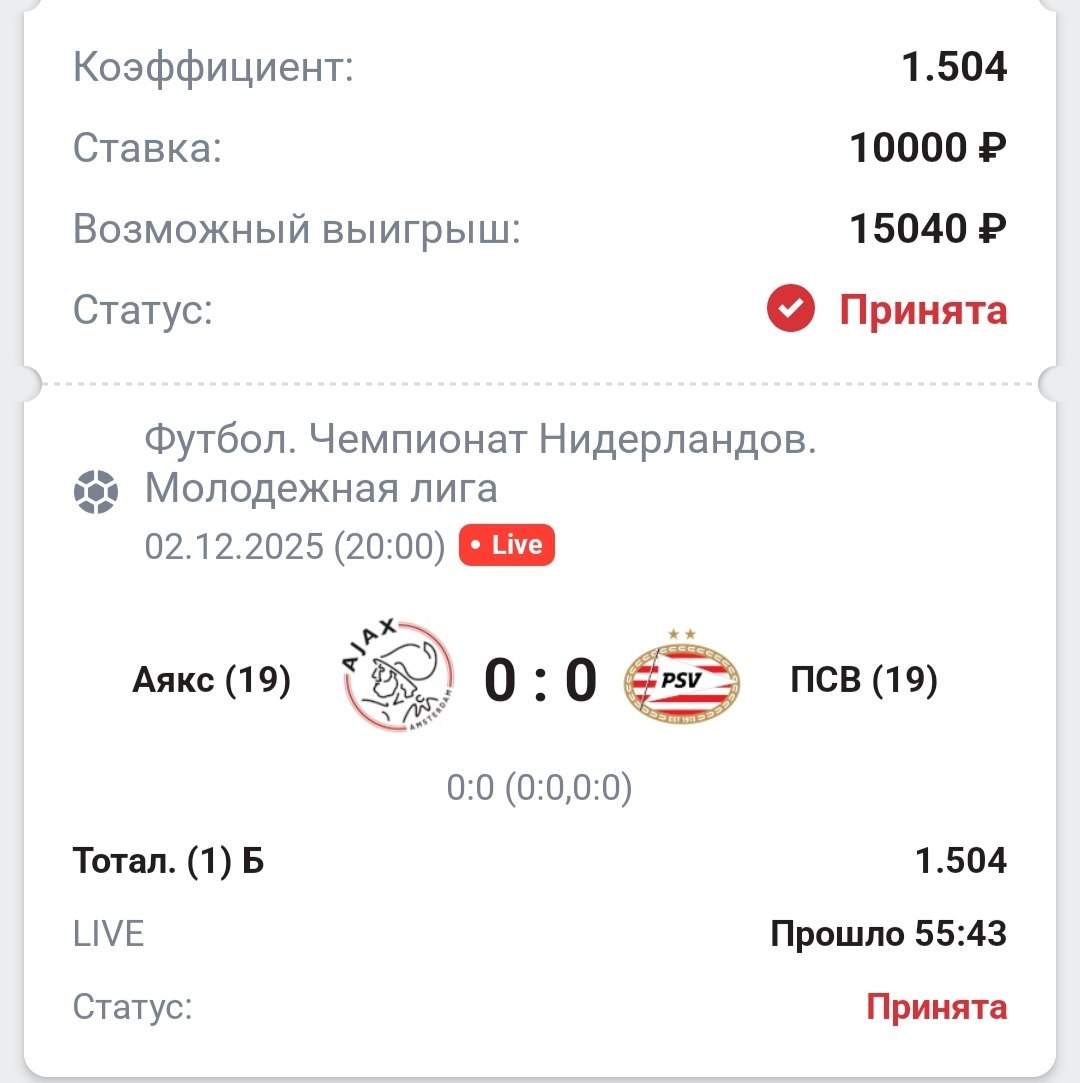Click the soccer ball sport icon
Image resolution: width=1080 pixels, height=1083 pixels.
[x=96, y=492]
